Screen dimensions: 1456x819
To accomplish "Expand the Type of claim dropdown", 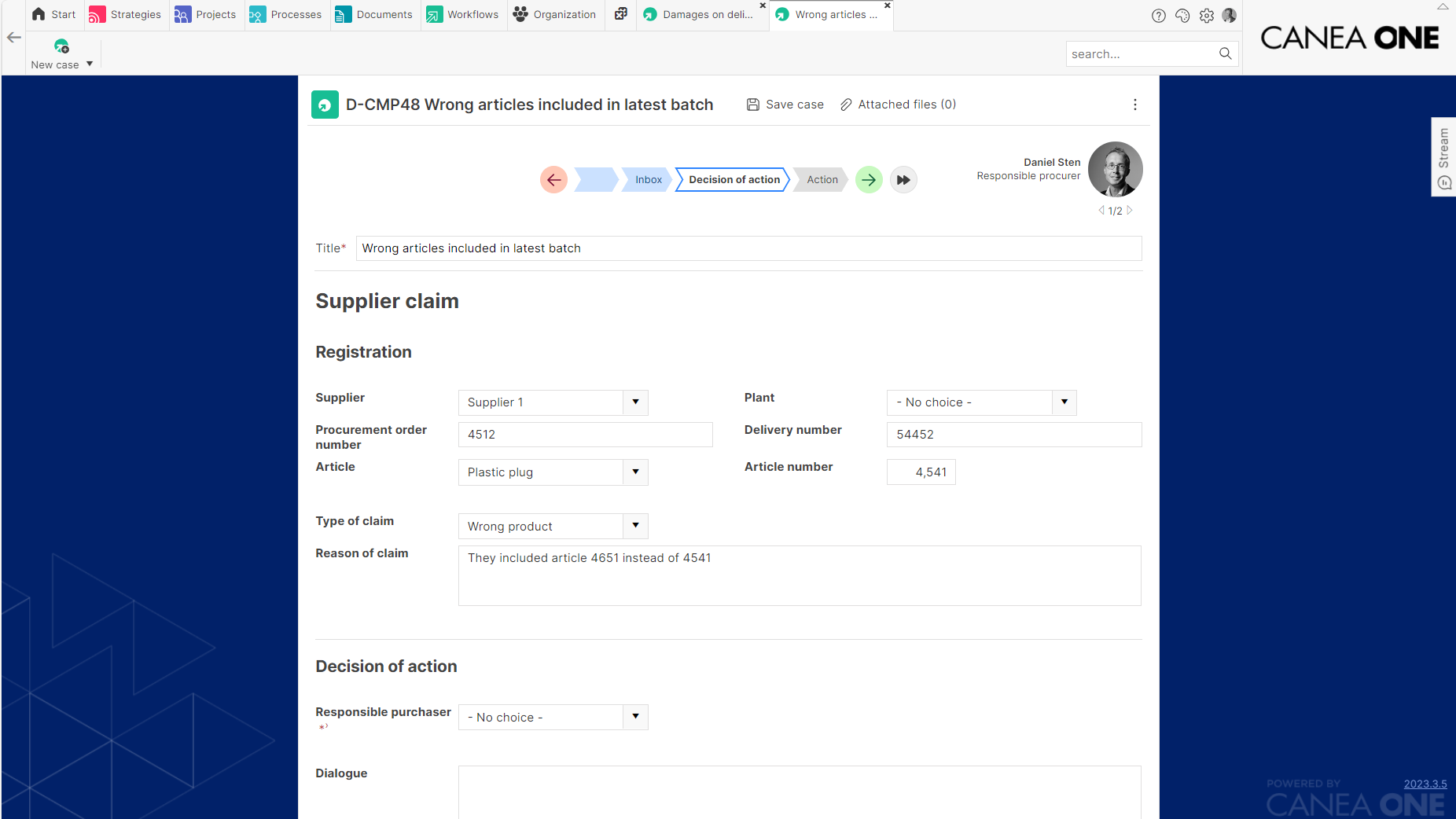I will tap(635, 526).
